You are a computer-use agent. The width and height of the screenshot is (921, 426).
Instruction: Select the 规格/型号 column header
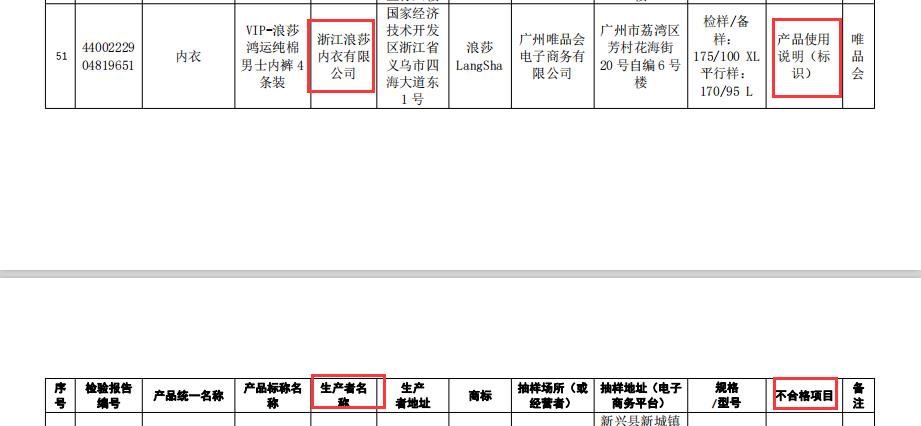click(729, 395)
